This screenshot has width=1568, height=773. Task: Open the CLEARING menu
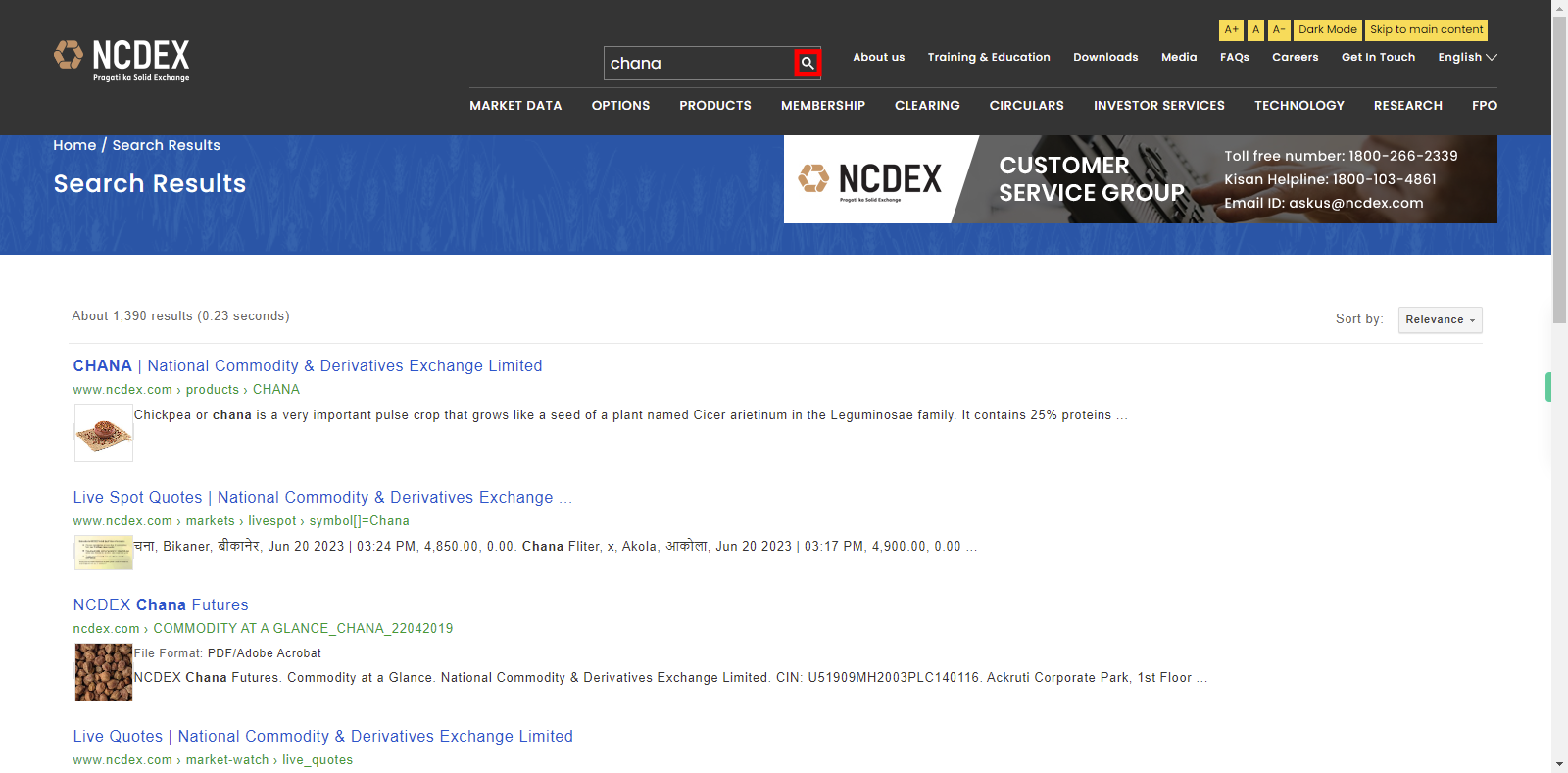point(927,105)
